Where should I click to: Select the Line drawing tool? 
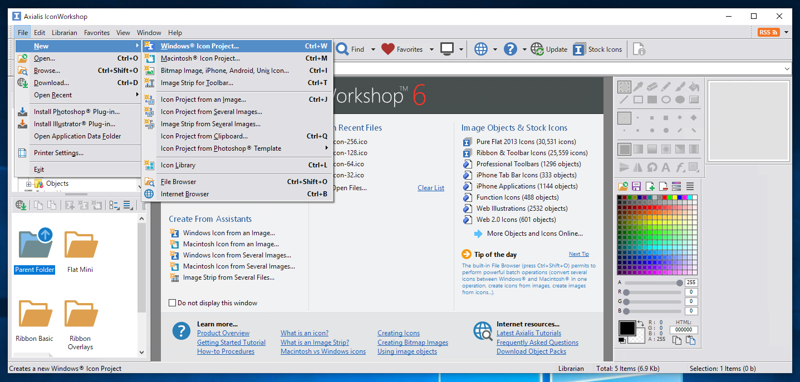(624, 100)
